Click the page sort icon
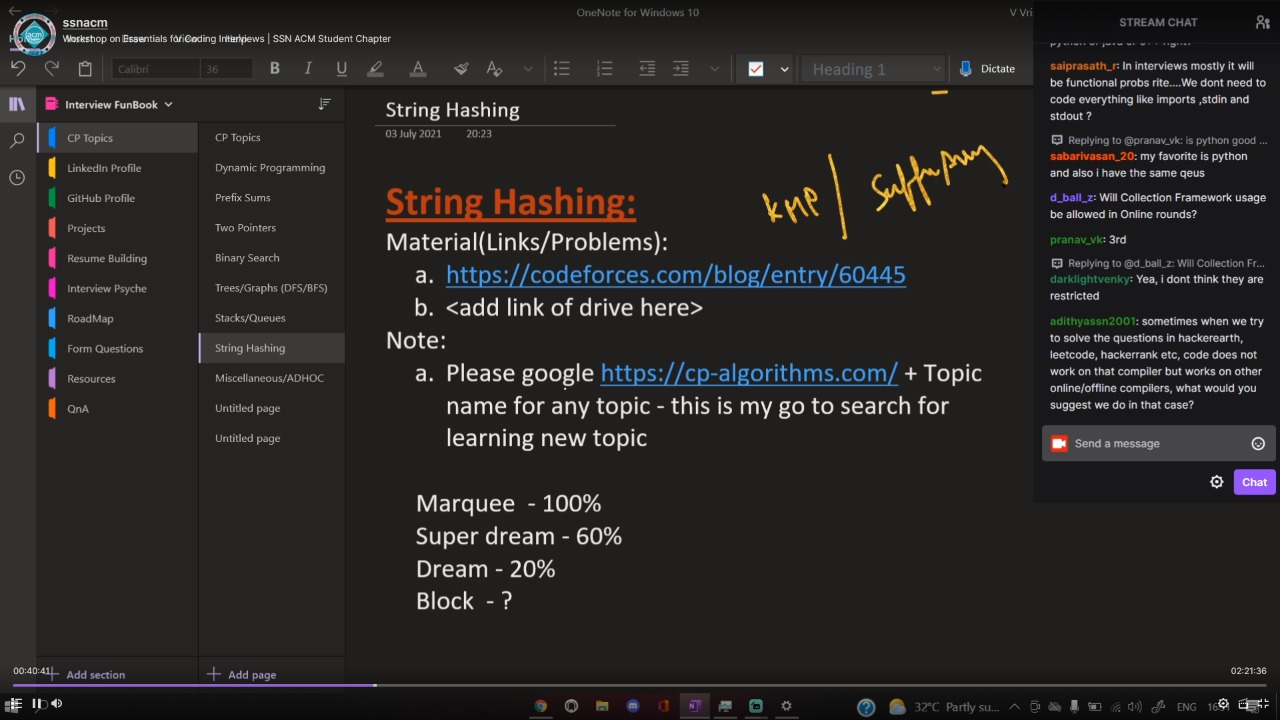Viewport: 1280px width, 720px height. point(324,104)
